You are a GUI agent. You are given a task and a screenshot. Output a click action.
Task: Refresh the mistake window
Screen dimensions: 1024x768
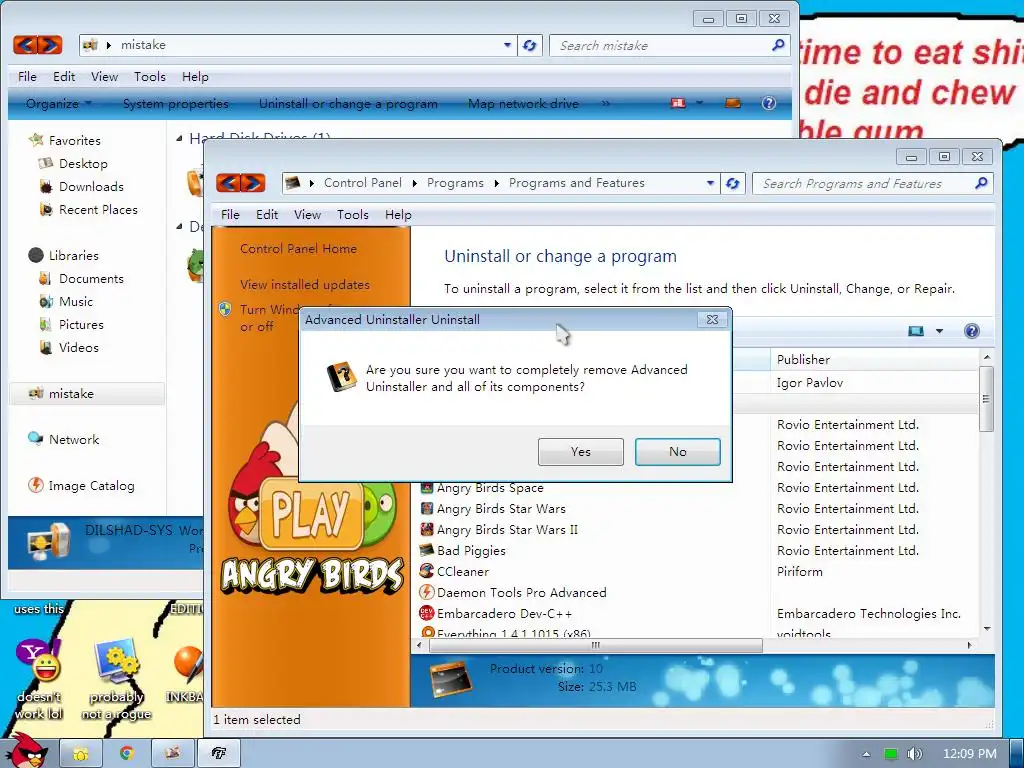point(530,46)
